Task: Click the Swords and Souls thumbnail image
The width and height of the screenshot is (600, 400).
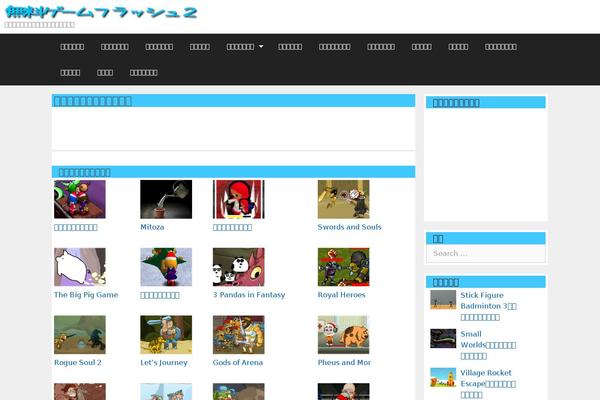Action: [x=344, y=199]
